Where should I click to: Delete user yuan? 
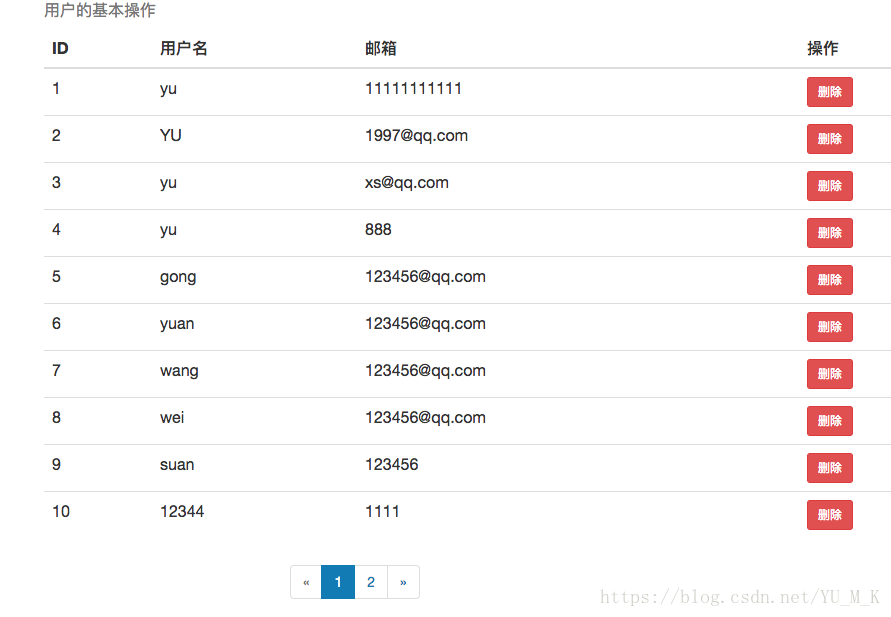pyautogui.click(x=830, y=327)
